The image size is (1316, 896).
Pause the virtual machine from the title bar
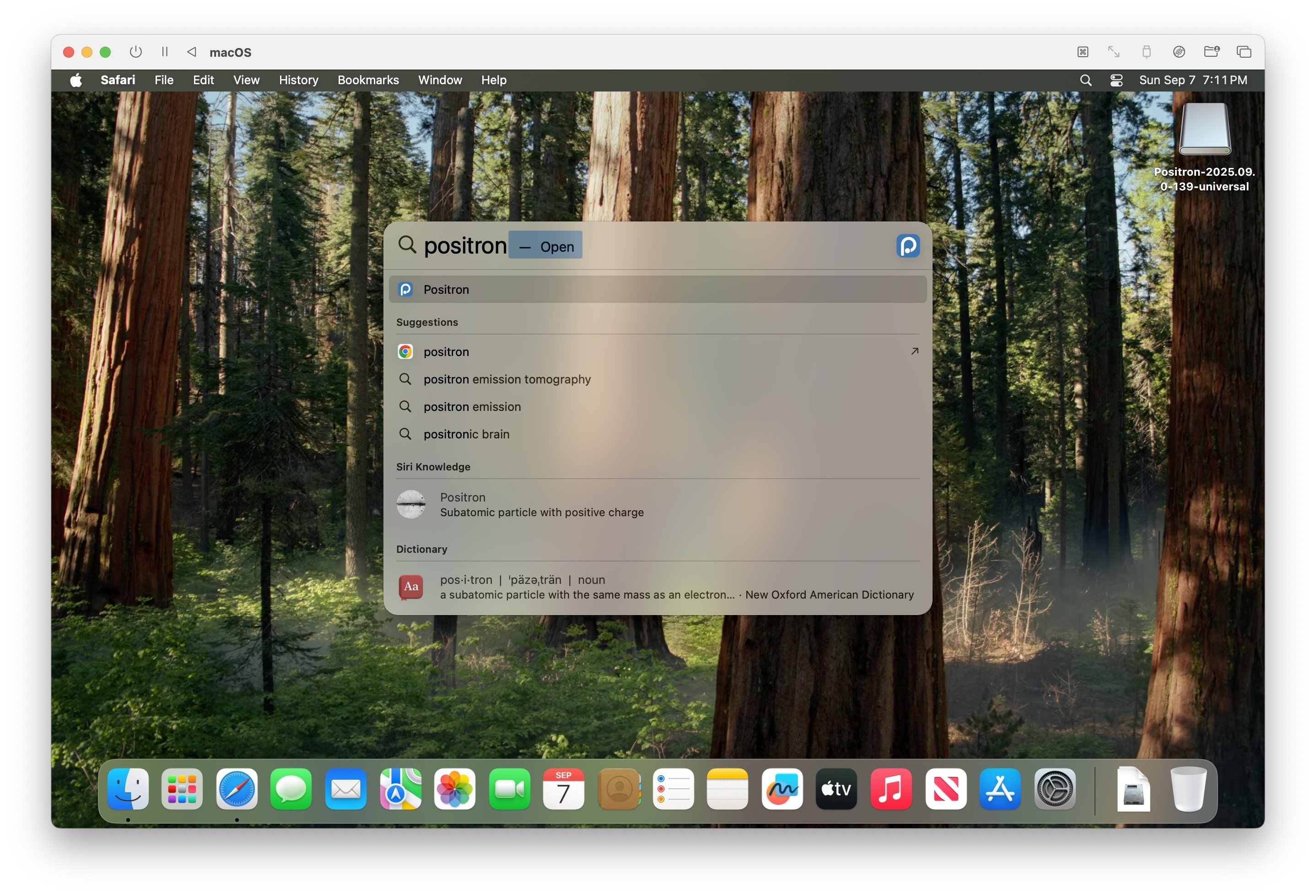point(165,52)
